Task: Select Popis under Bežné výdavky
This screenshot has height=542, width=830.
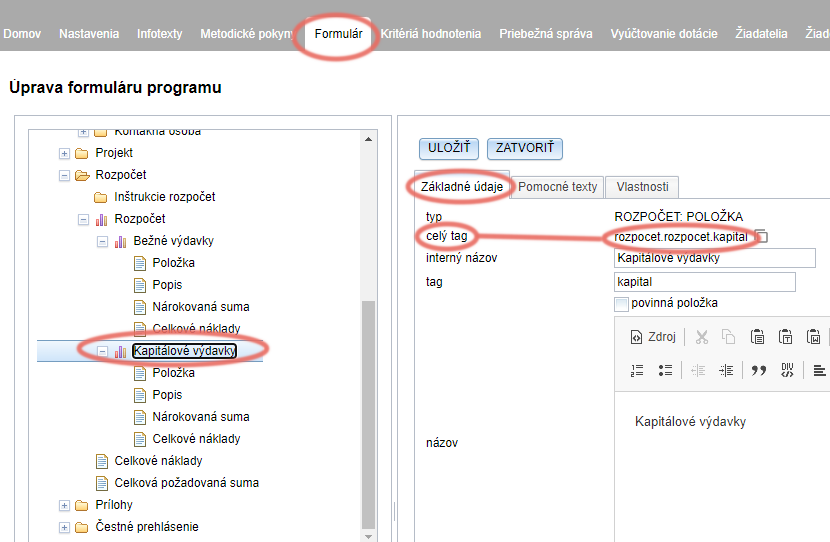Action: [x=167, y=285]
